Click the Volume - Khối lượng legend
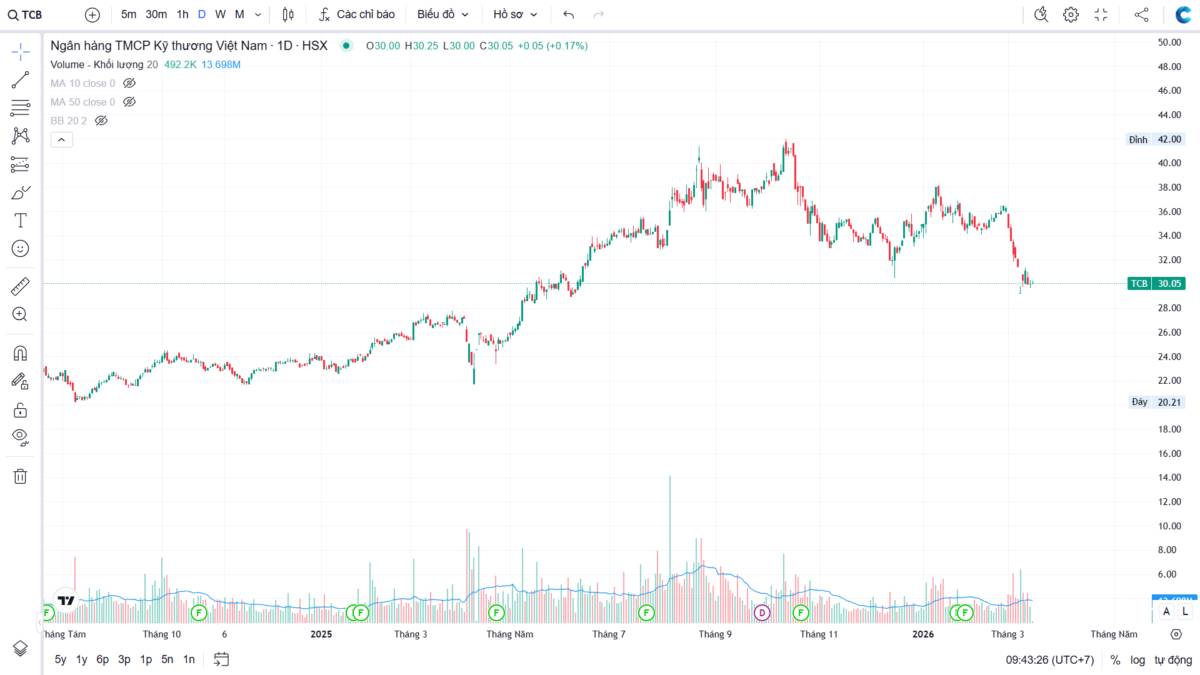 coord(97,64)
